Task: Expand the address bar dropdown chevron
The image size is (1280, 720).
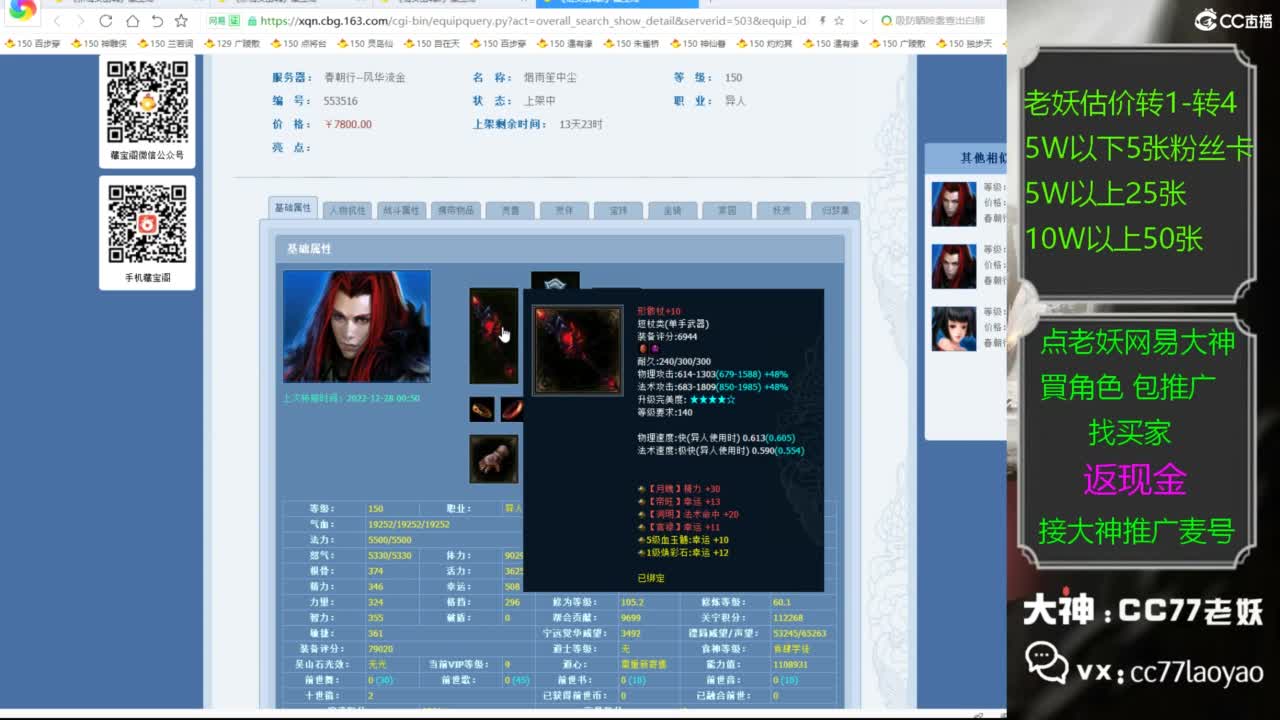Action: tap(863, 21)
